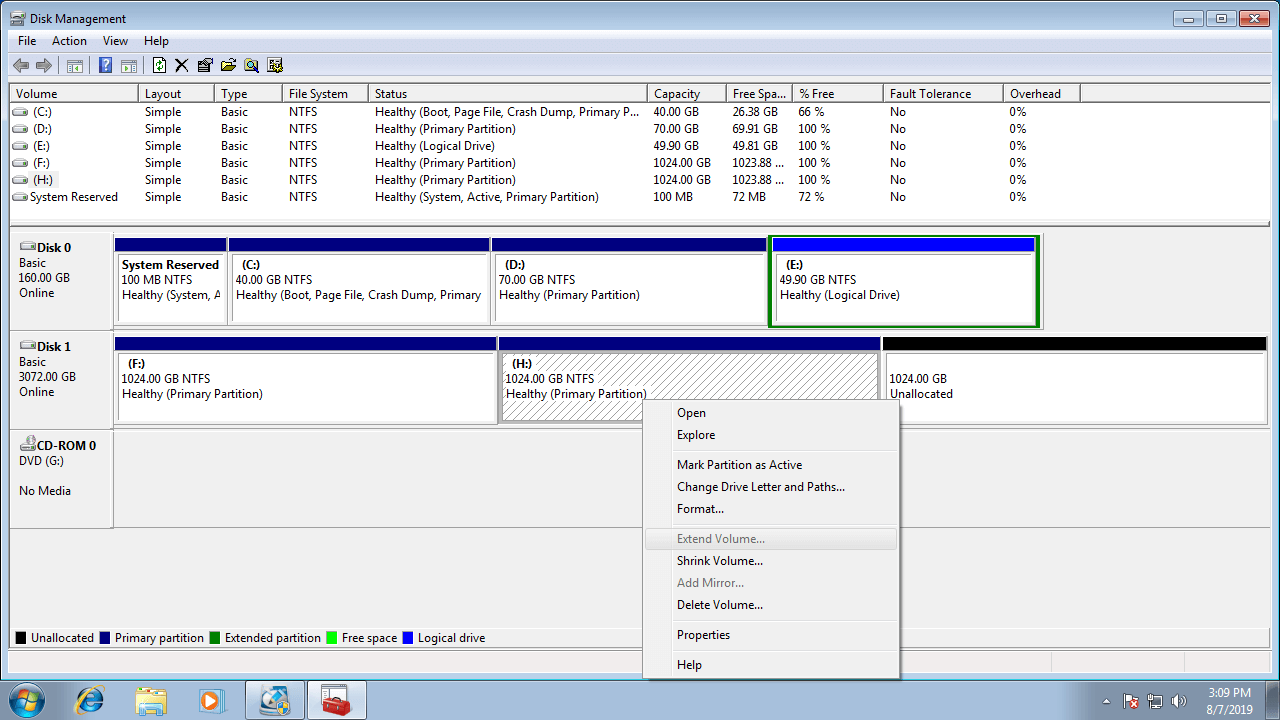Image resolution: width=1280 pixels, height=720 pixels.
Task: Click the File System column header
Action: 318,94
